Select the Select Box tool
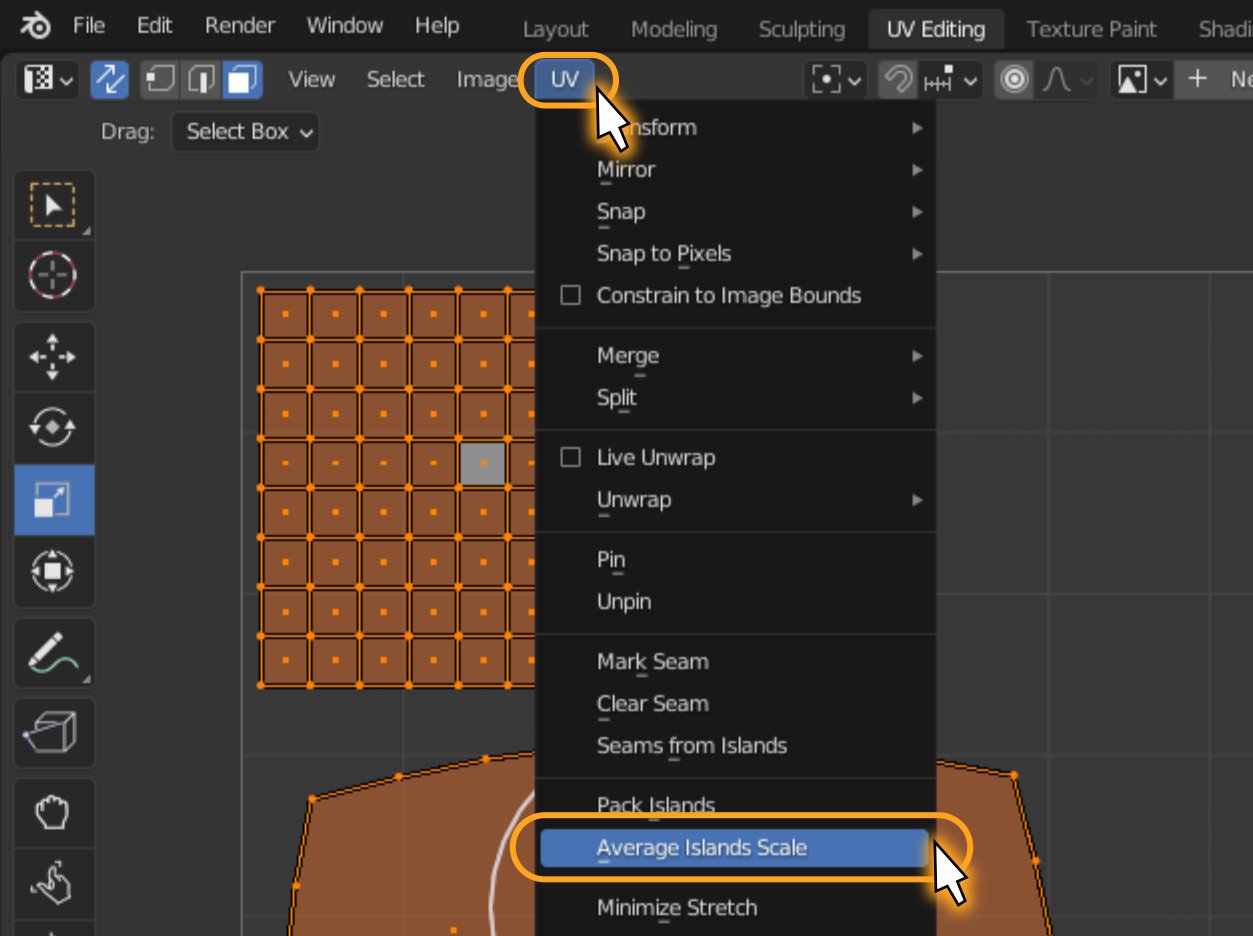The image size is (1253, 936). tap(53, 206)
